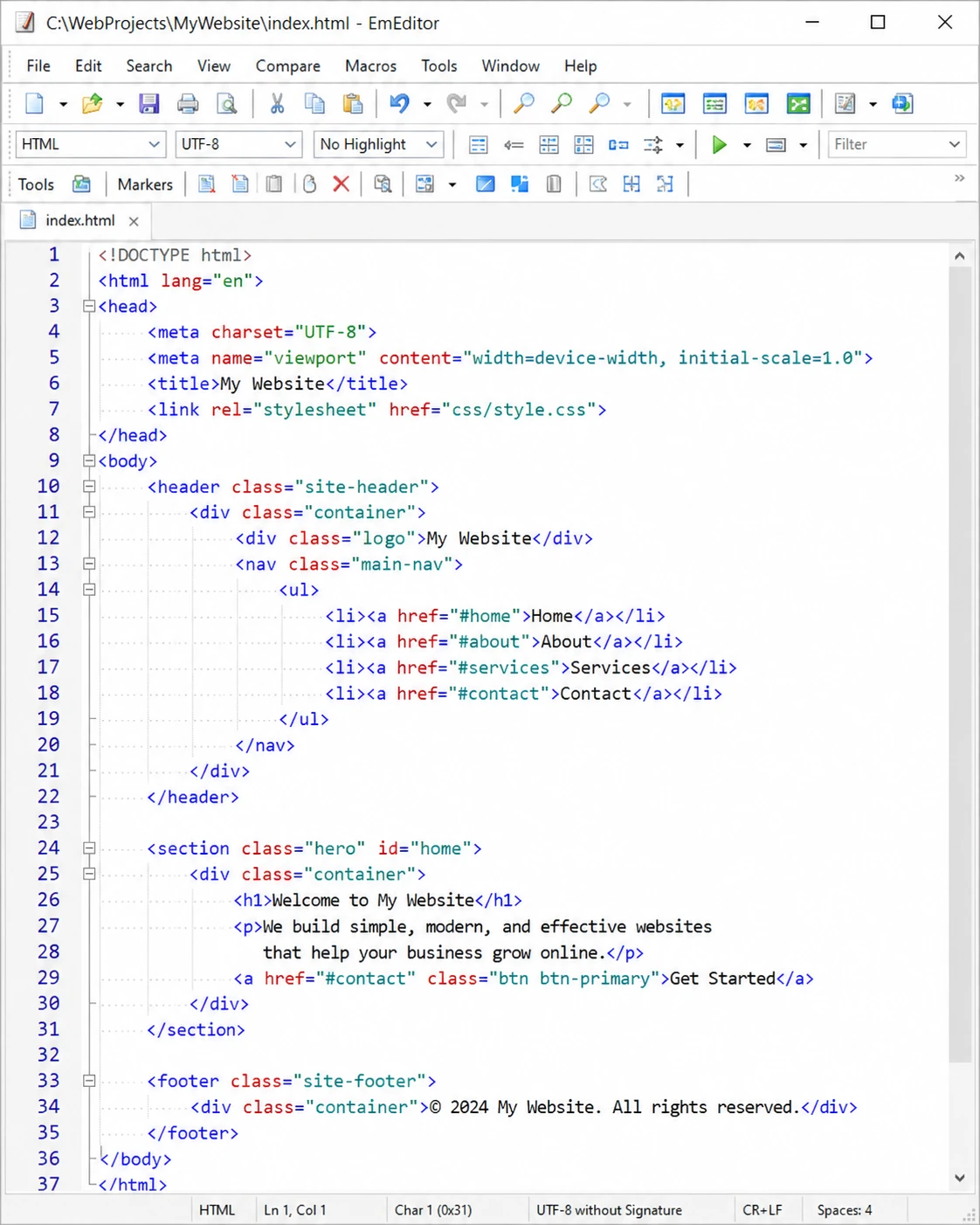The height and width of the screenshot is (1225, 980).
Task: Save the document with the floppy disk icon
Action: click(149, 104)
